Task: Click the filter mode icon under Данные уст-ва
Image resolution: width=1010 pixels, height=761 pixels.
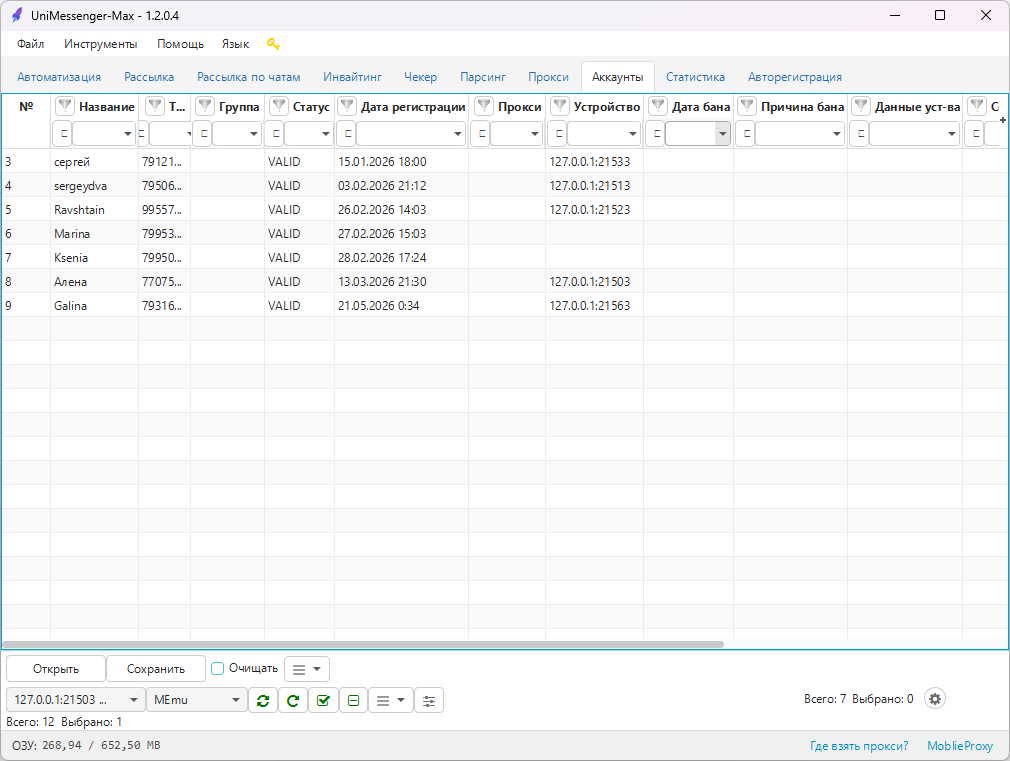Action: click(860, 134)
